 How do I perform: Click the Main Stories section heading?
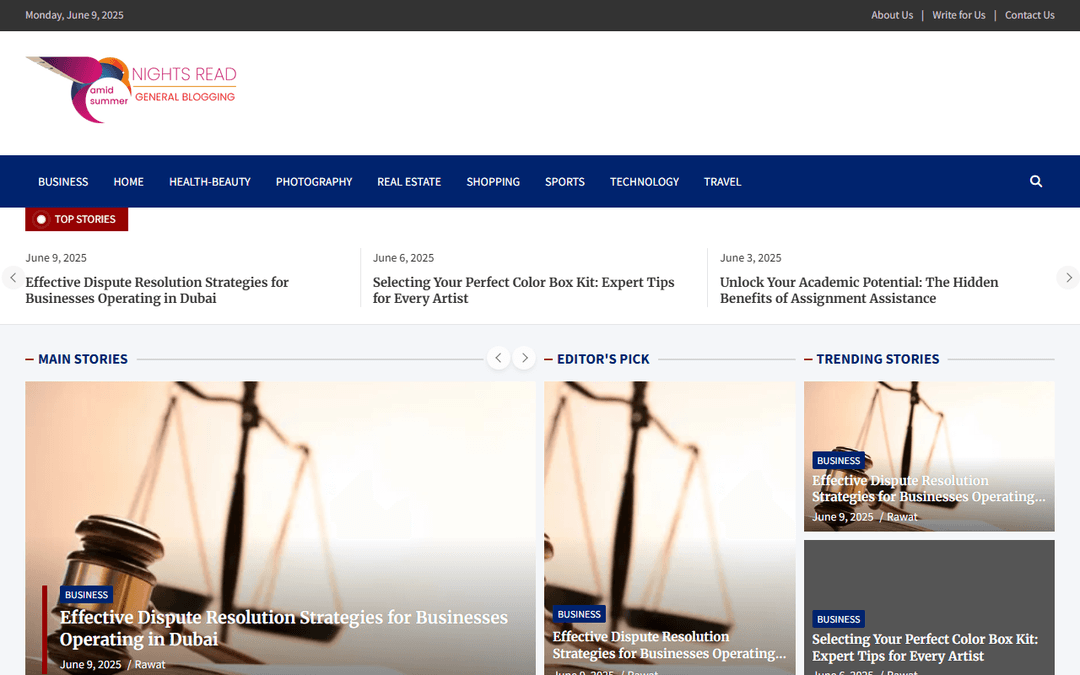click(83, 359)
